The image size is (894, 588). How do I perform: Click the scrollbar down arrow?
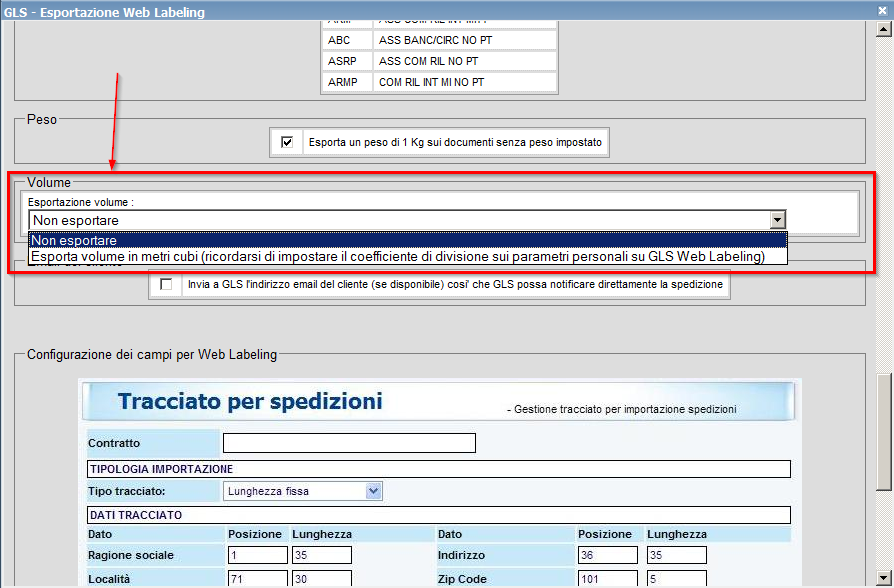tap(884, 579)
